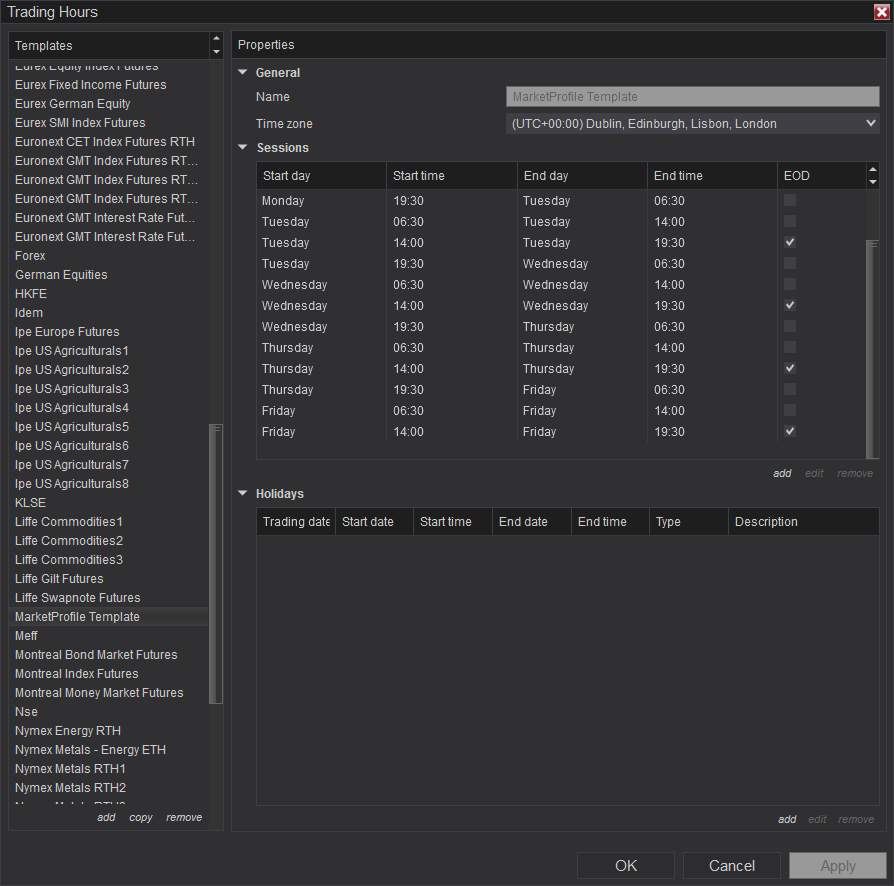Click EOD column header
Viewport: 894px width, 886px height.
pos(822,176)
